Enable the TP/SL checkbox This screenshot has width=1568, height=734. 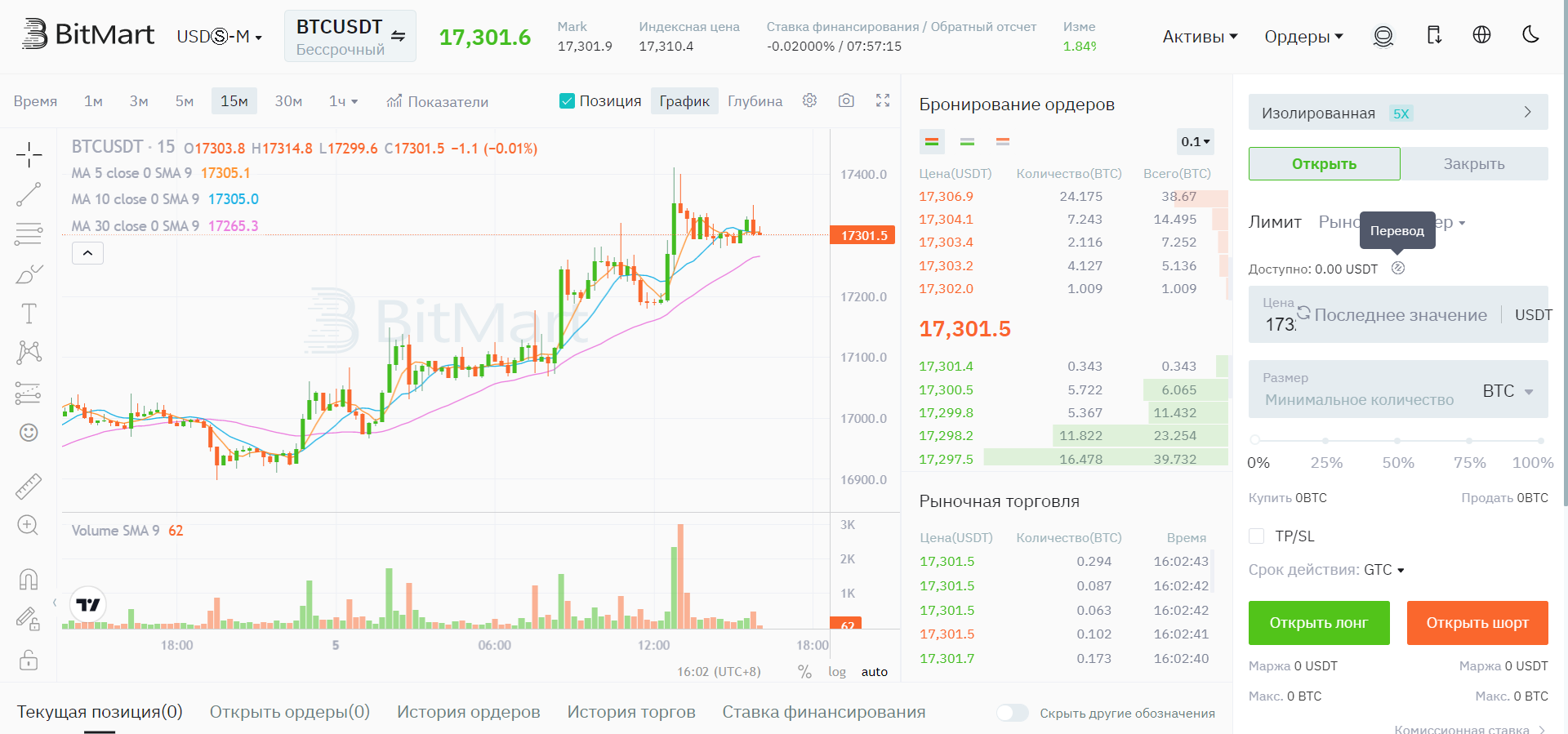click(1257, 536)
